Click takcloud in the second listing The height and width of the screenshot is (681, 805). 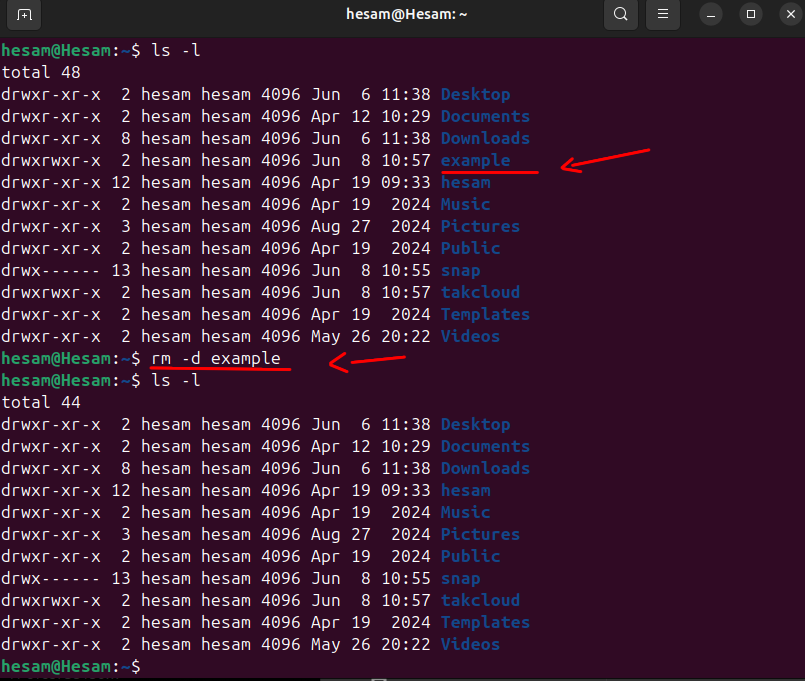click(x=481, y=601)
